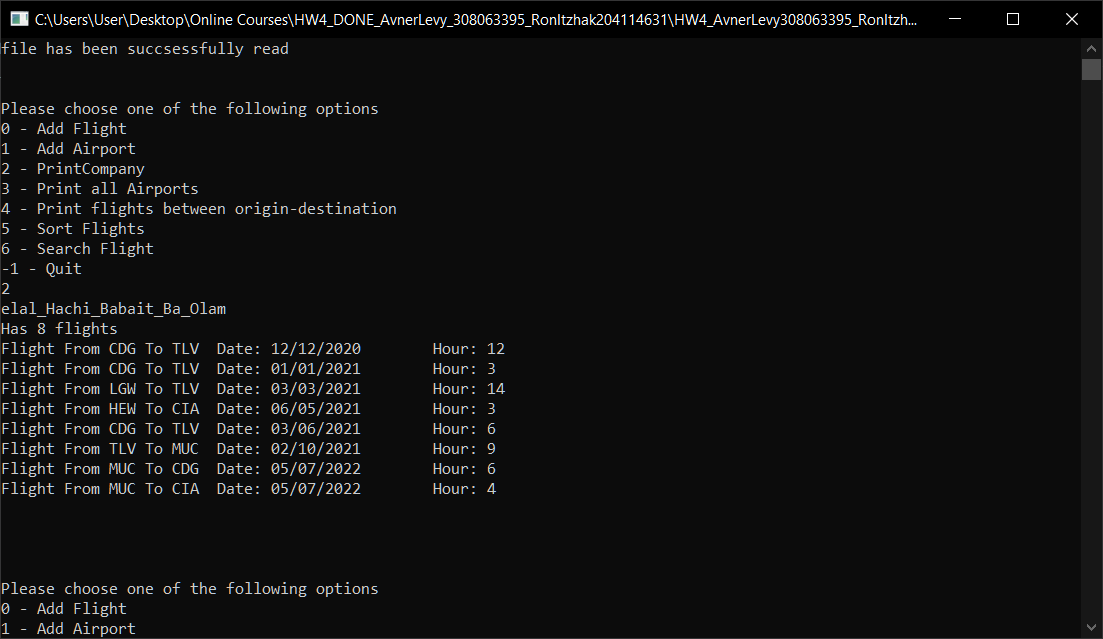
Task: Click the second 'Please choose one of the following options'
Action: tap(190, 589)
